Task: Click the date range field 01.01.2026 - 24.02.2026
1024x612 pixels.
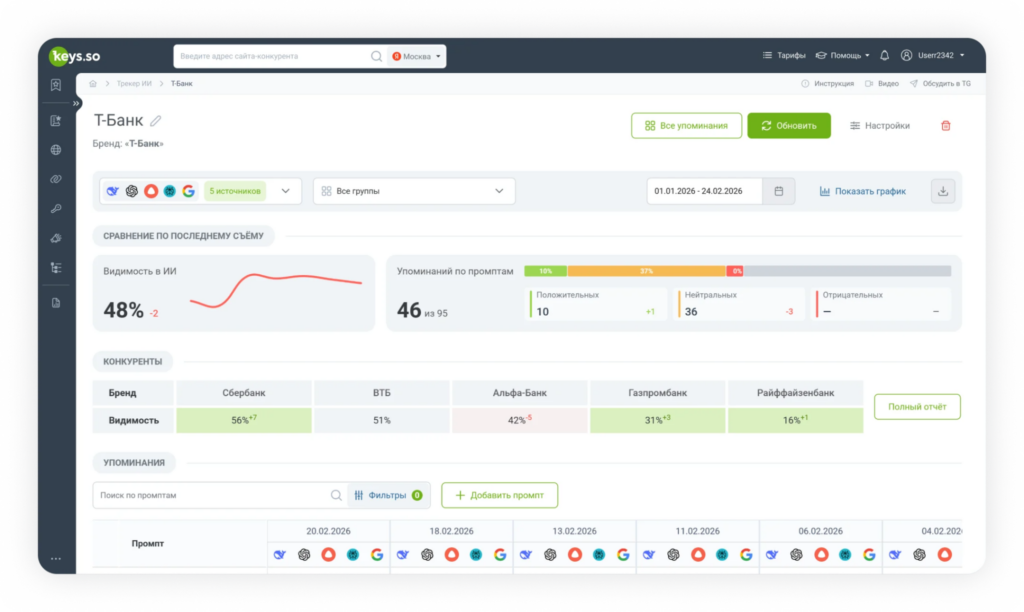Action: tap(705, 191)
